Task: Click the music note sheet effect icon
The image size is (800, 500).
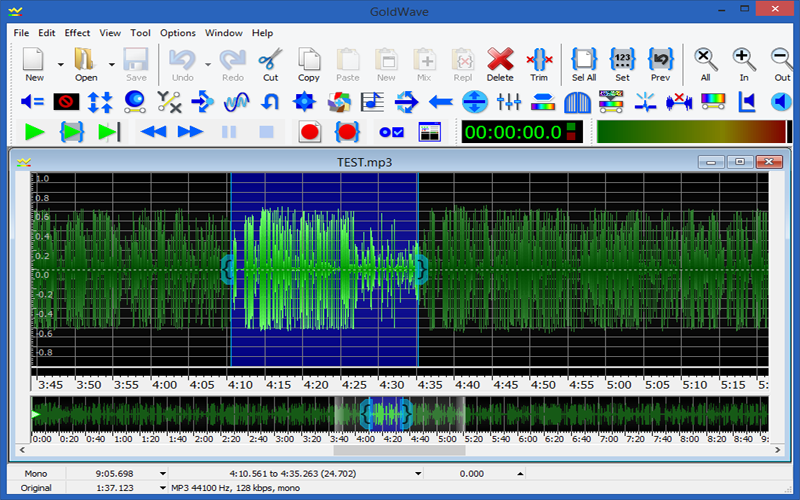Action: pos(372,102)
